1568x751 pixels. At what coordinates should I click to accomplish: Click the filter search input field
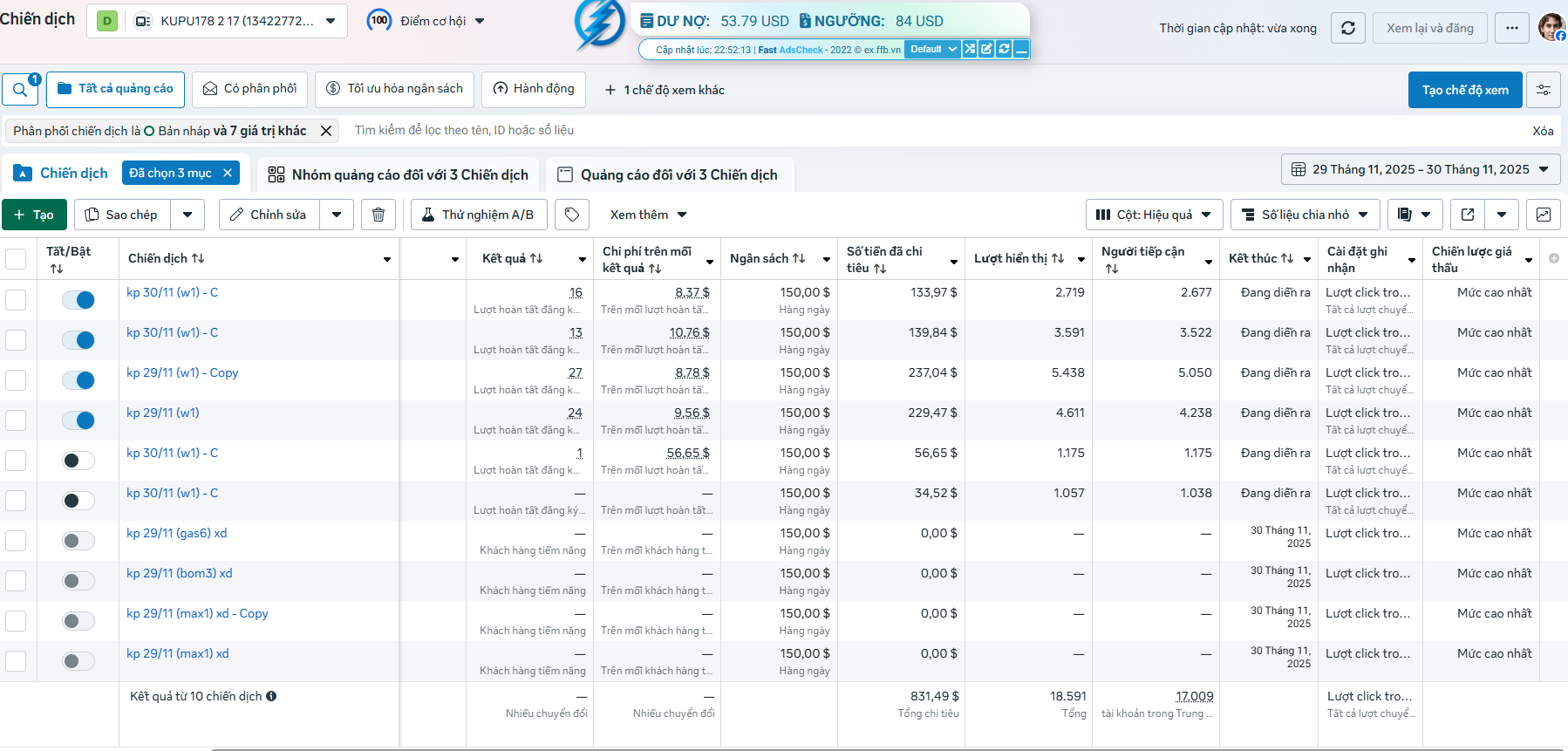coord(872,130)
